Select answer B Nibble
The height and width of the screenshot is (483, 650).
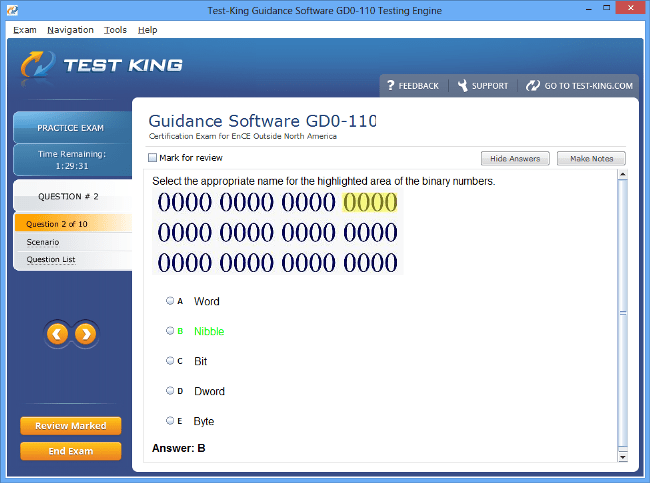[x=170, y=330]
